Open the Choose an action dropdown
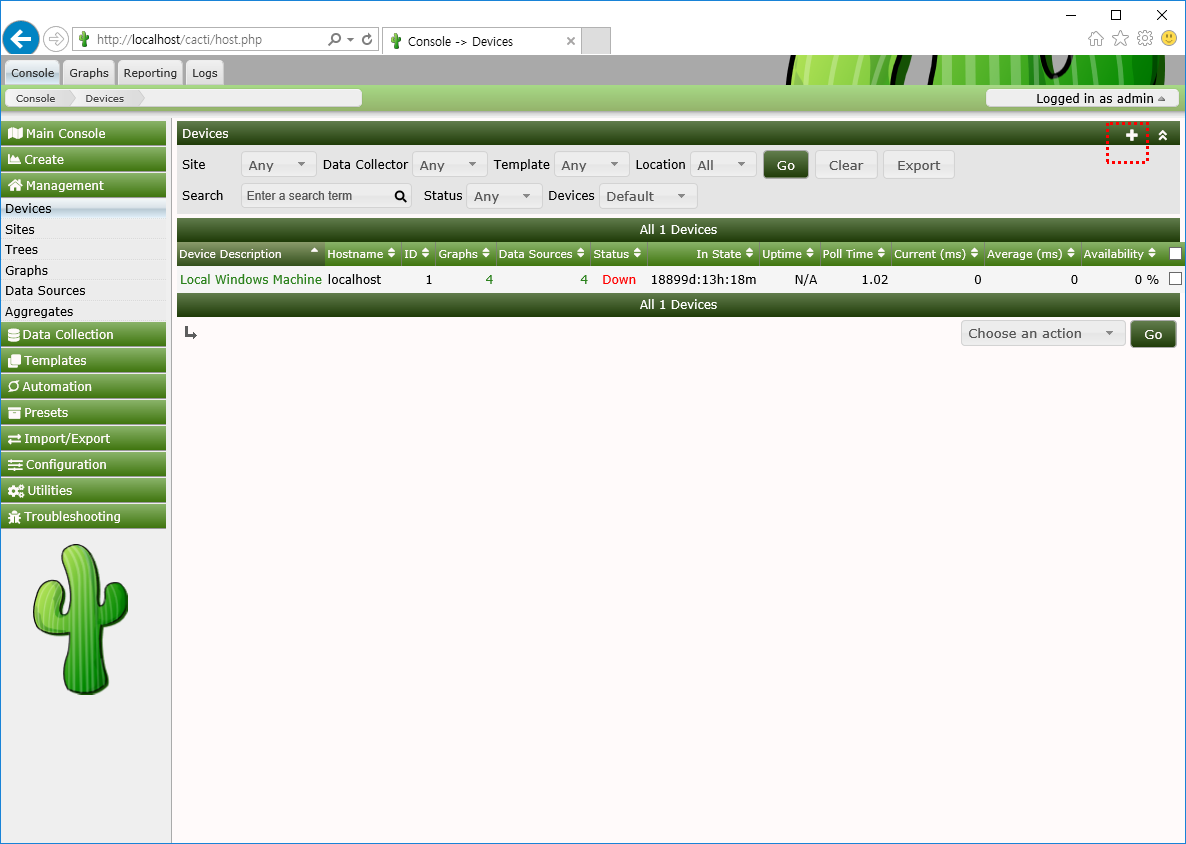 point(1042,334)
